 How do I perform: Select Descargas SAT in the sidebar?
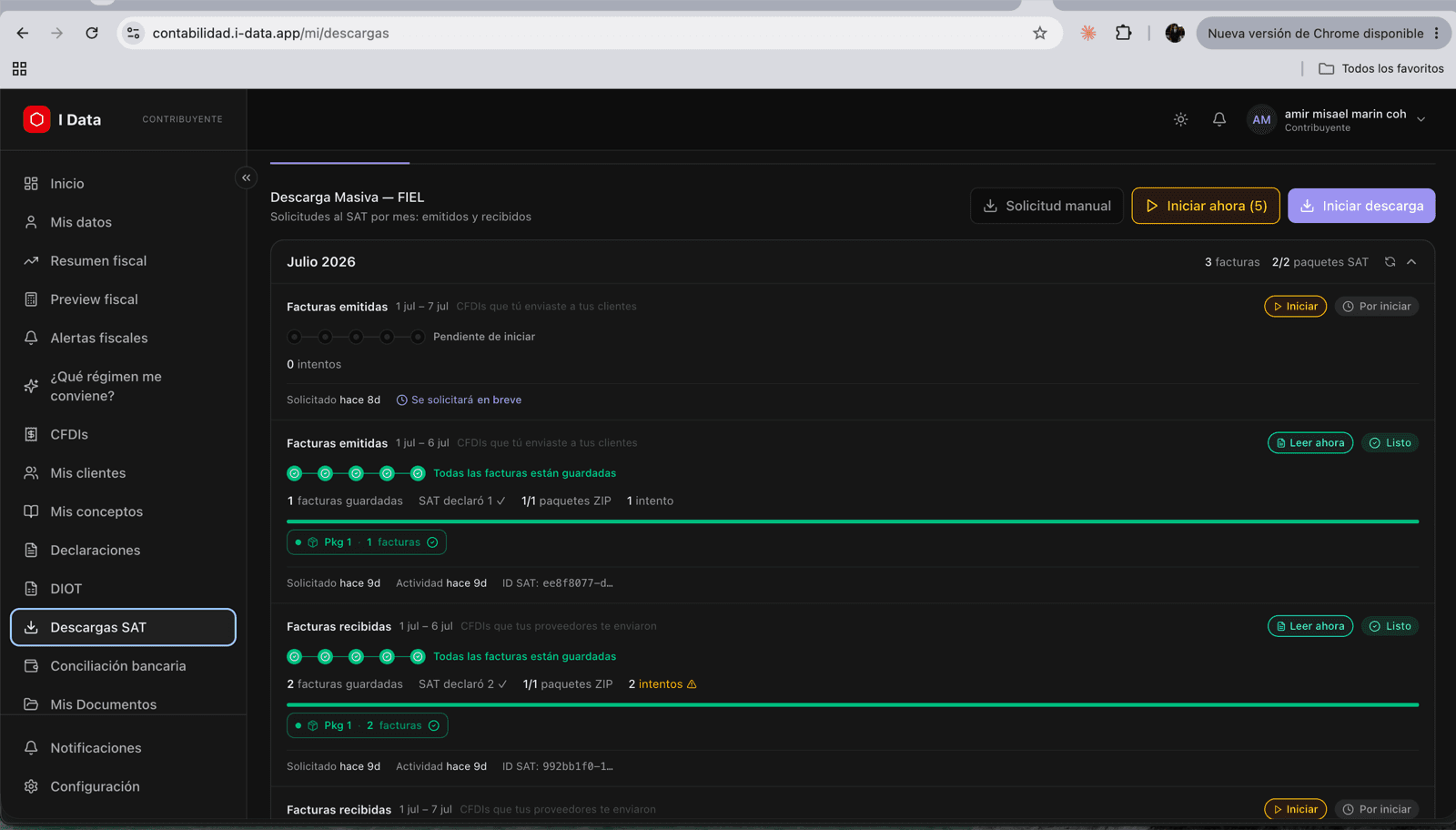click(x=123, y=627)
